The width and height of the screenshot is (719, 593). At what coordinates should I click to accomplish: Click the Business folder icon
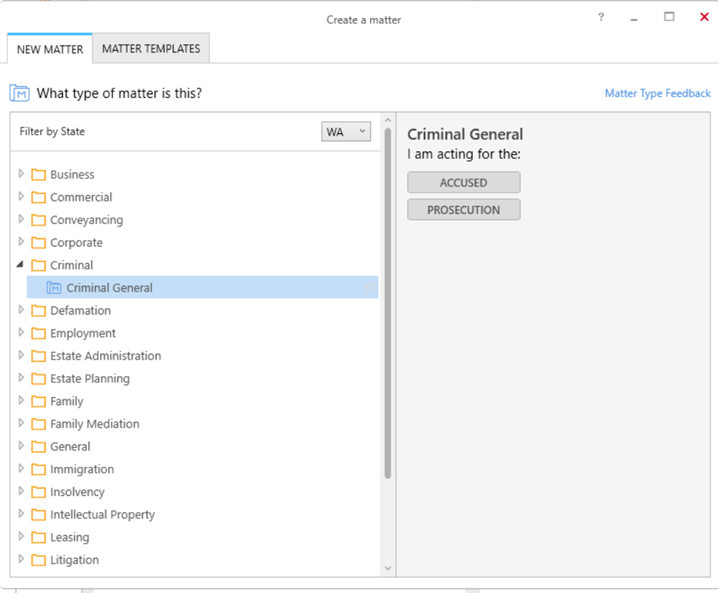39,175
